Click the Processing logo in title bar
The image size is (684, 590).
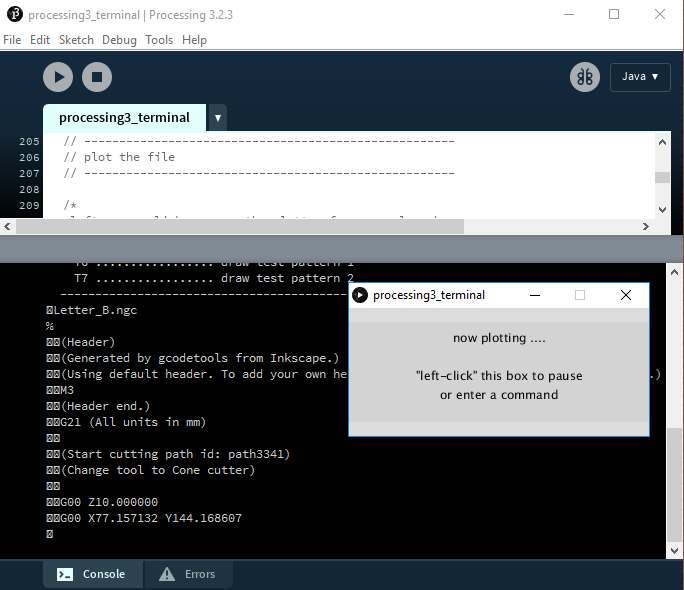tap(14, 14)
